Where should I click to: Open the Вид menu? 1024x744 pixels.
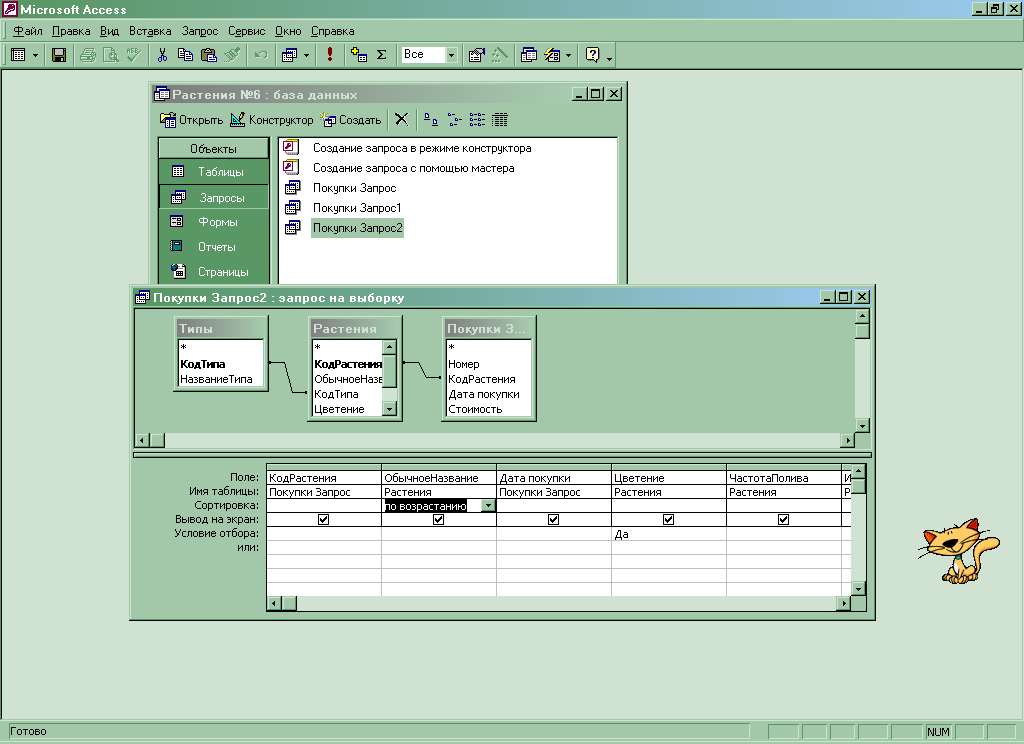[x=109, y=31]
